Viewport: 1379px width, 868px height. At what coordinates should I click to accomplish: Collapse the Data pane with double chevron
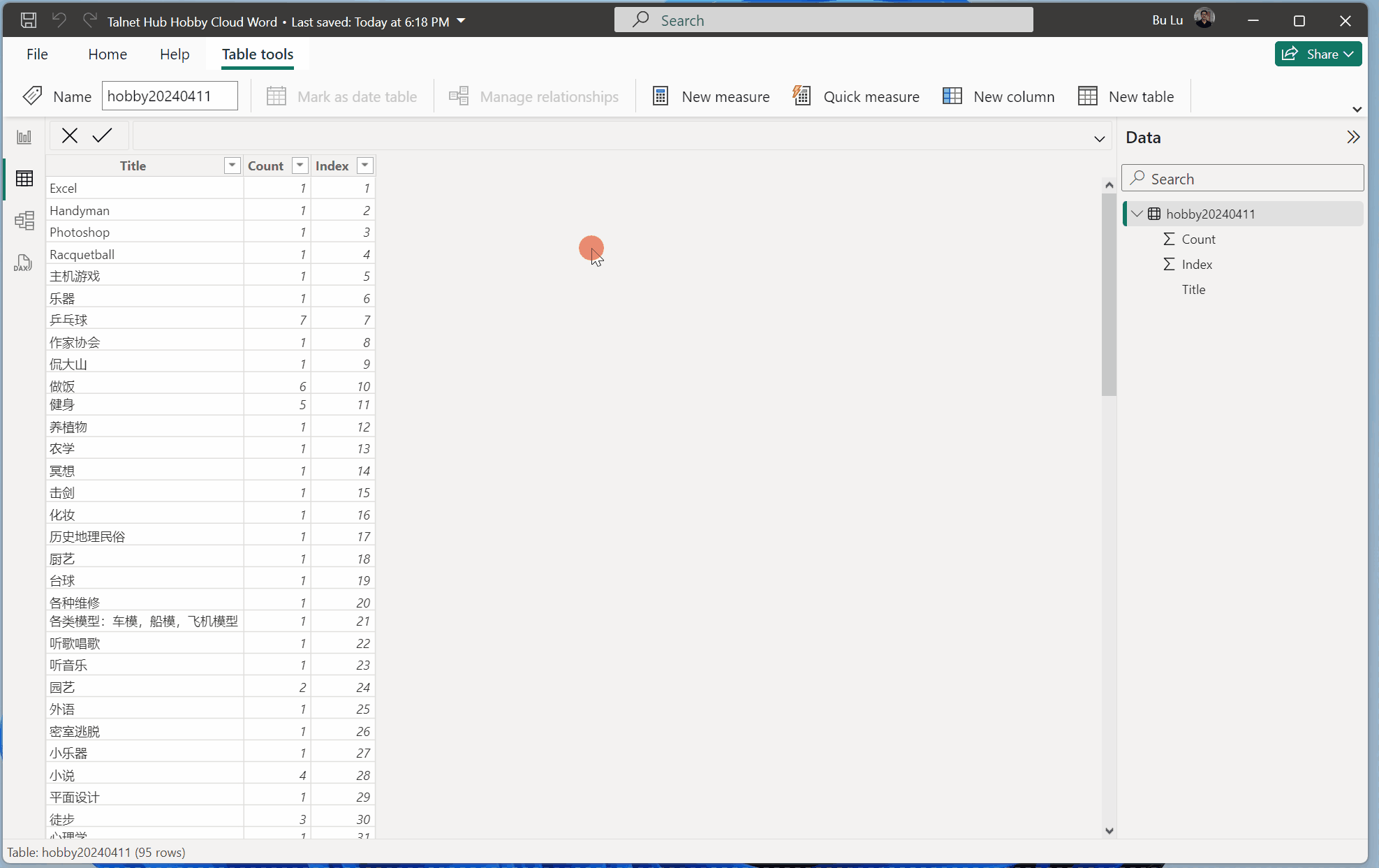tap(1353, 137)
